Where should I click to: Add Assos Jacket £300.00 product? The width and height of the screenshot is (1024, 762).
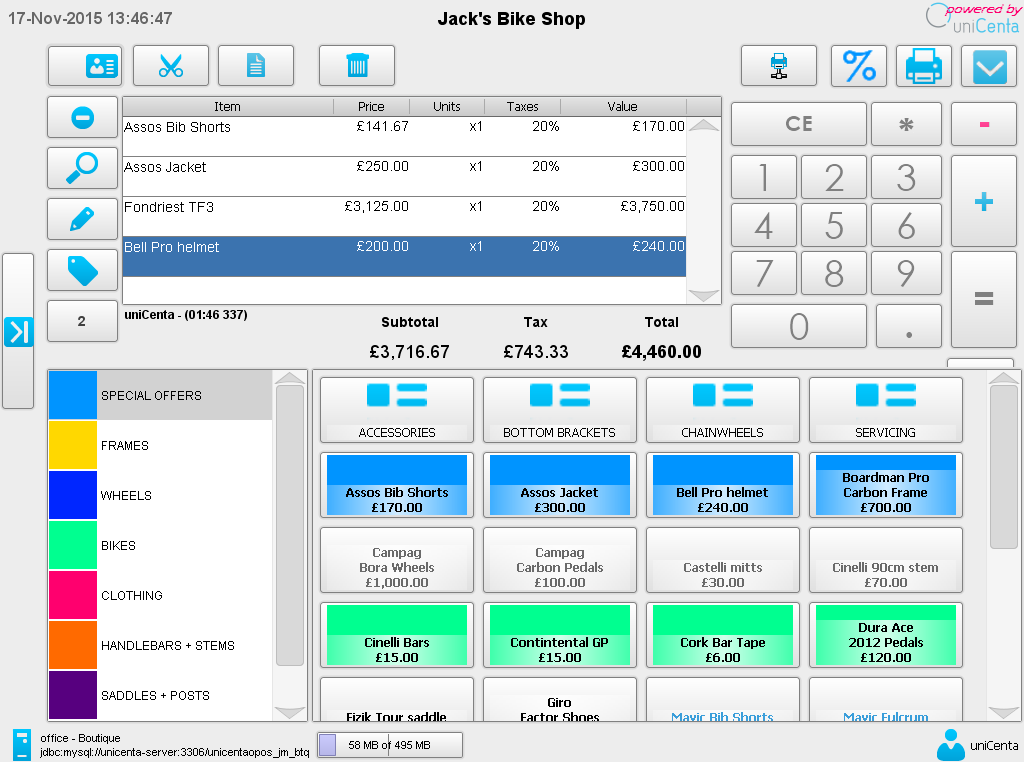tap(560, 485)
